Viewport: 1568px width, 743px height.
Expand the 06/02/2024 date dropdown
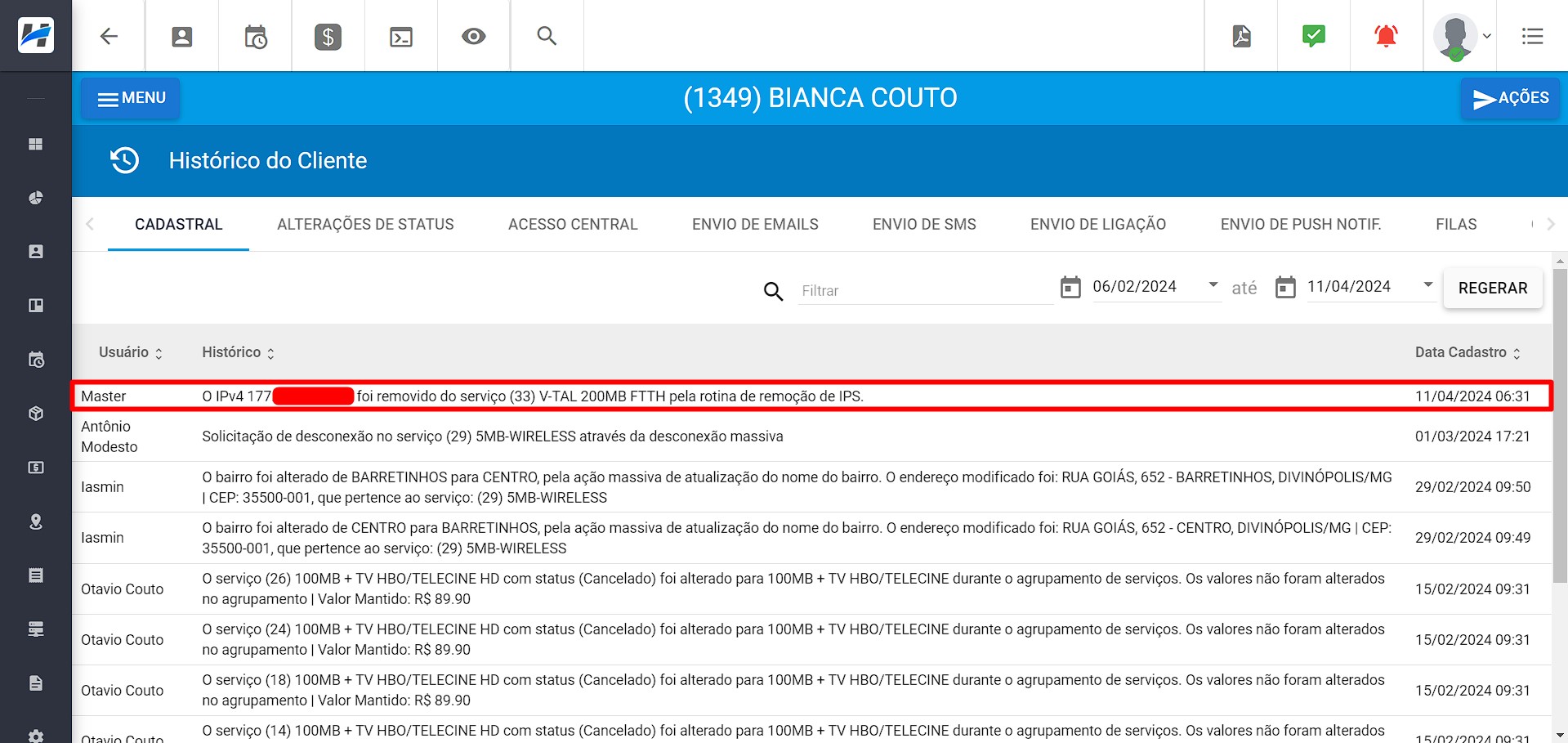1213,285
